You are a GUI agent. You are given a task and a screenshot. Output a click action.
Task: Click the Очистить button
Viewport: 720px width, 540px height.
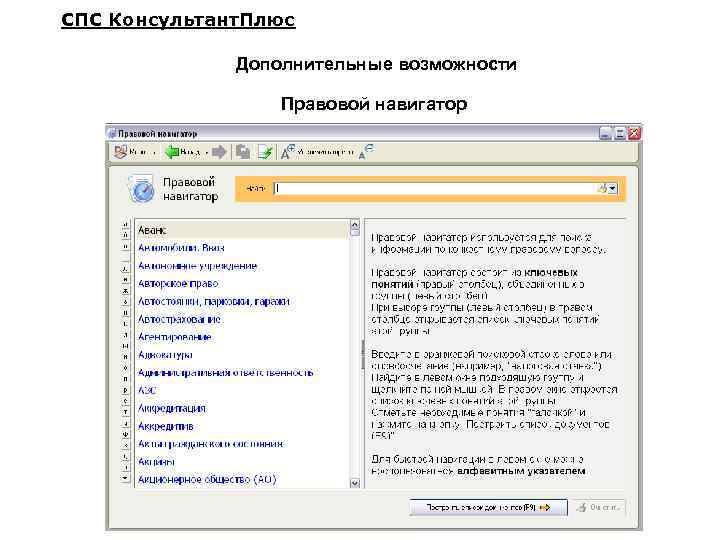pos(599,507)
